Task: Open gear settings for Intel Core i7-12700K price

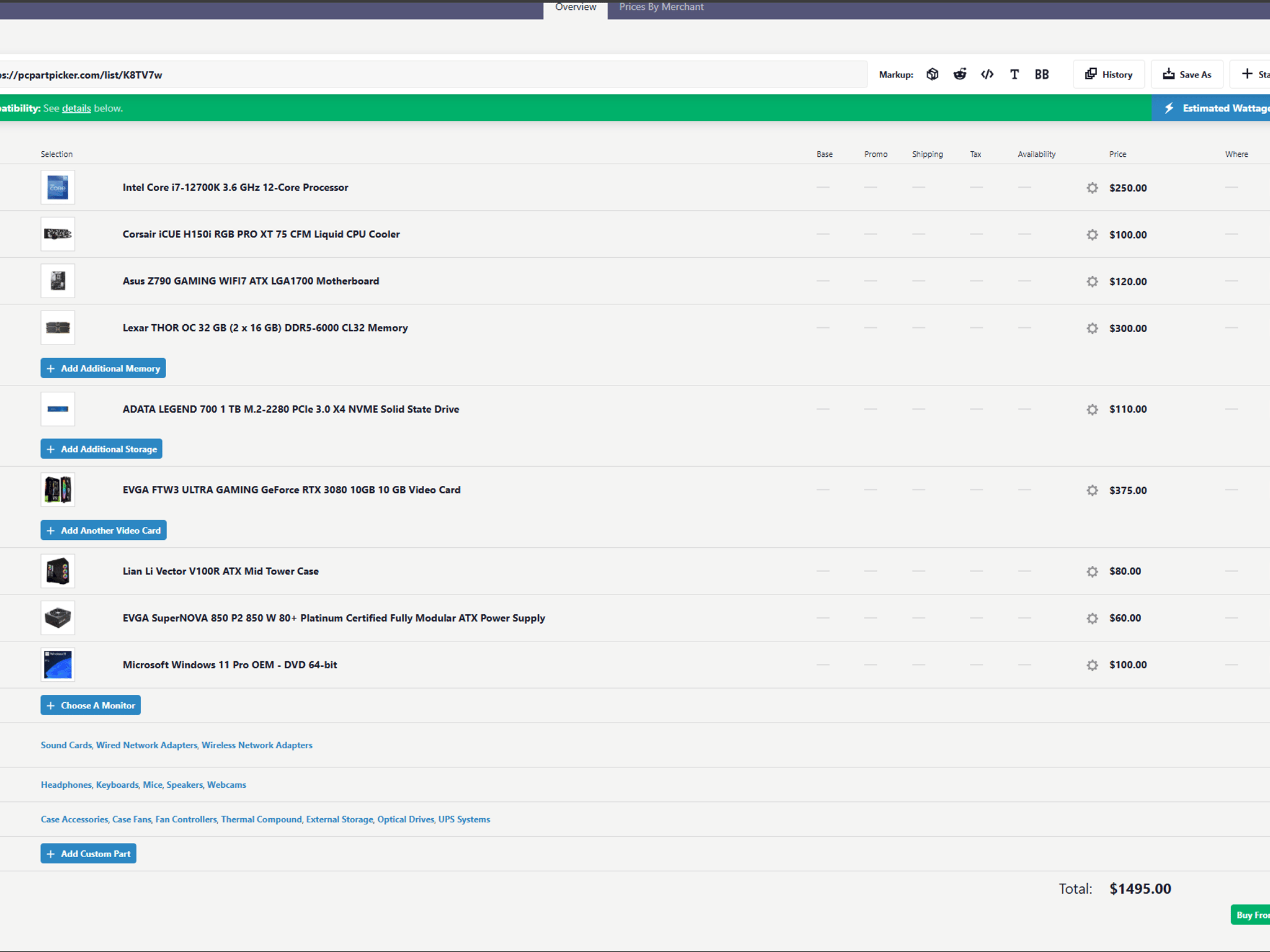Action: [x=1092, y=188]
